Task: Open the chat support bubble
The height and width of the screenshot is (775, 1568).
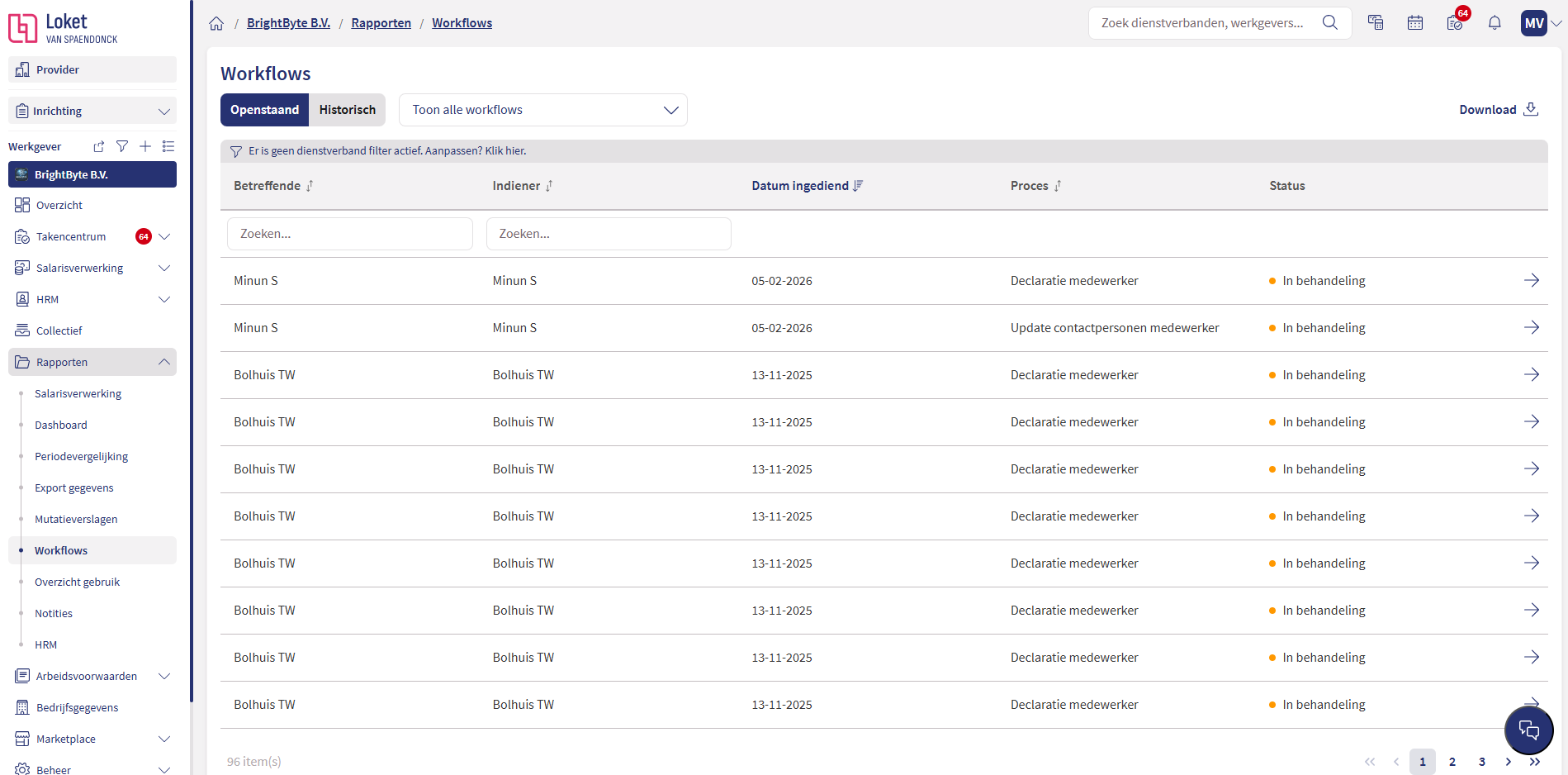Action: tap(1528, 730)
